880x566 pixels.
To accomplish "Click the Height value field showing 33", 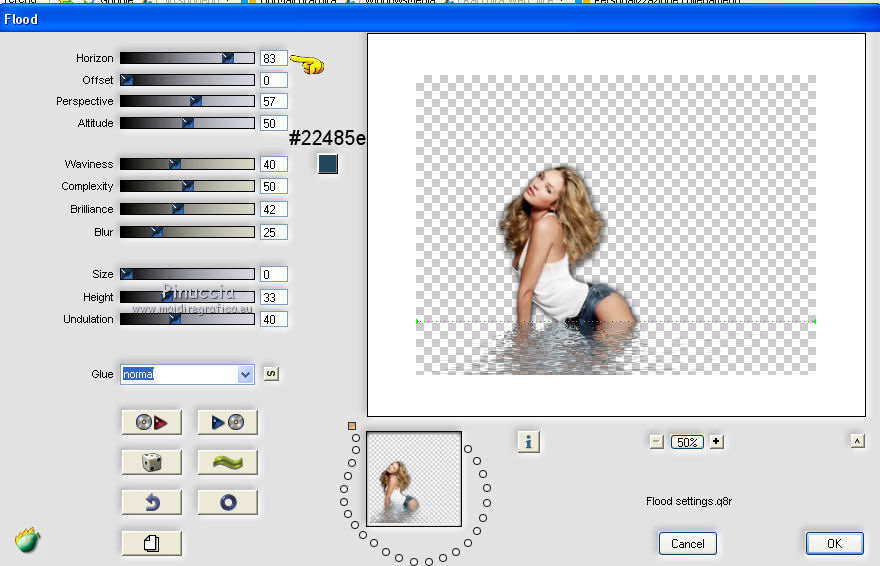I will click(x=274, y=297).
